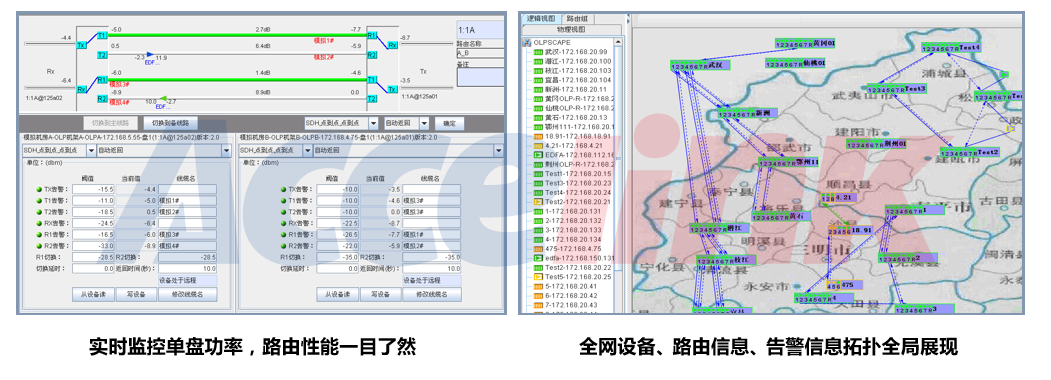Click the TX告警 green indicator in left panel
The height and width of the screenshot is (380, 1051).
point(39,190)
